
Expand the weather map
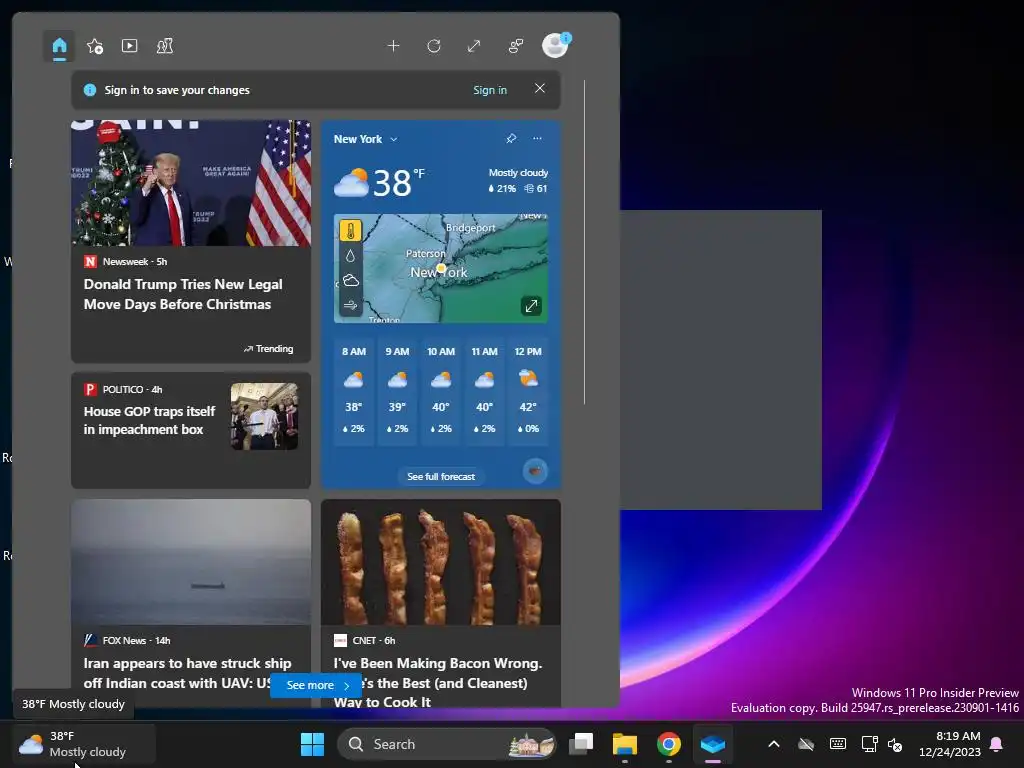[531, 306]
